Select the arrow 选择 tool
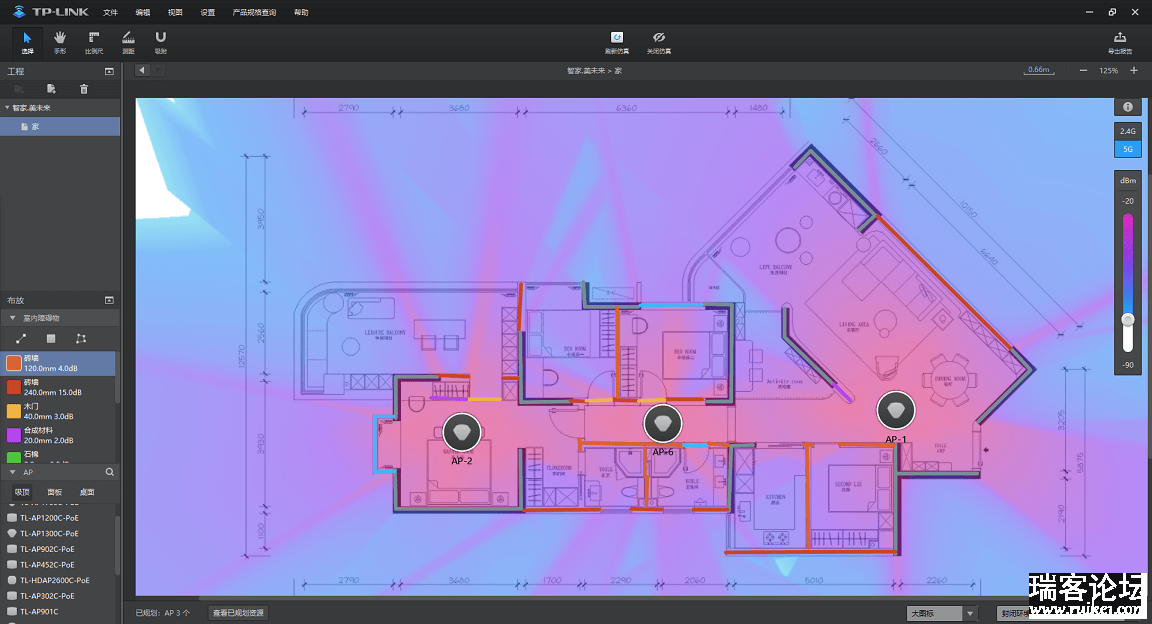This screenshot has height=624, width=1152. click(x=27, y=43)
